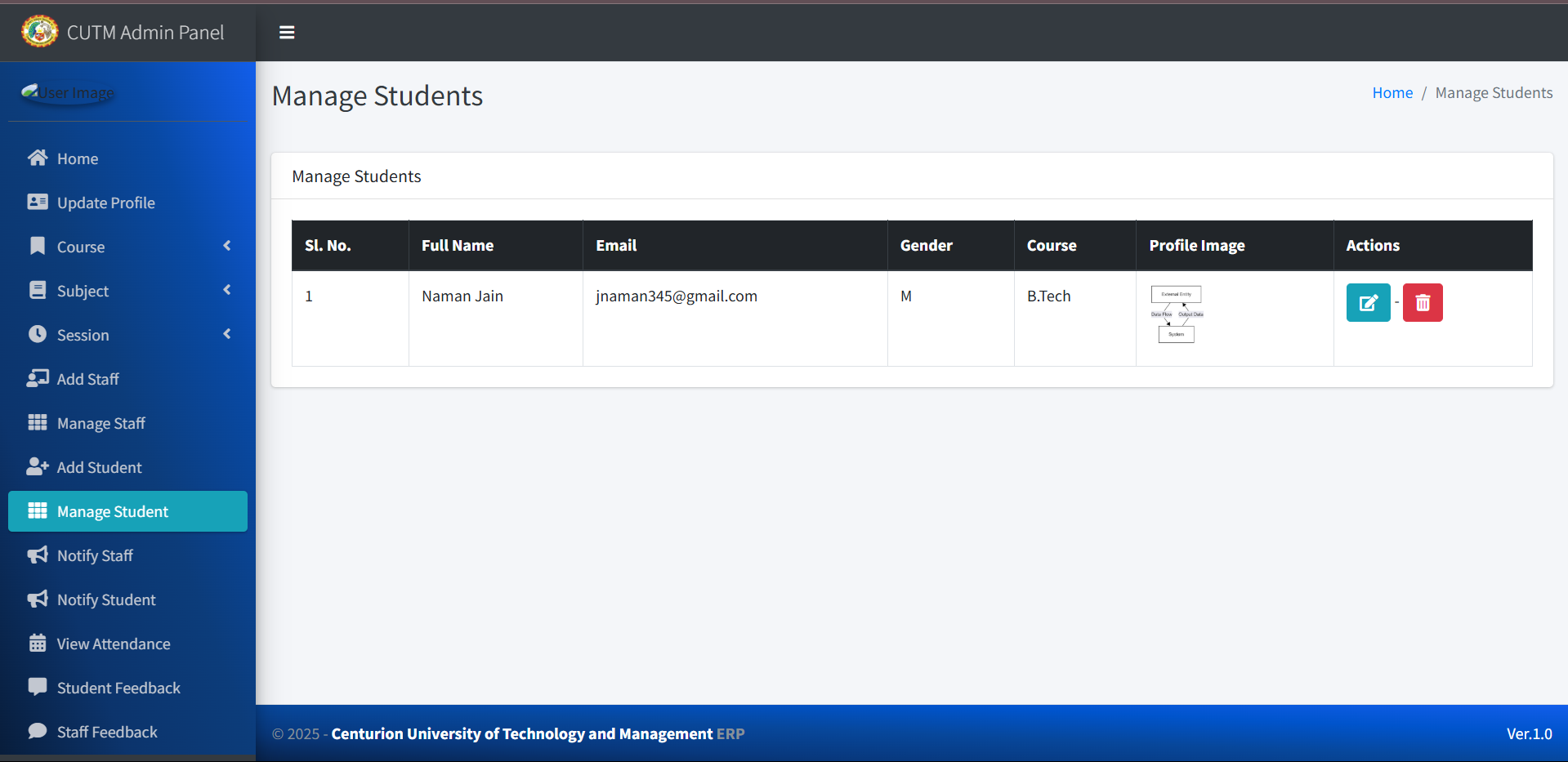This screenshot has width=1568, height=762.
Task: Click the Home house icon in sidebar
Action: coord(38,158)
